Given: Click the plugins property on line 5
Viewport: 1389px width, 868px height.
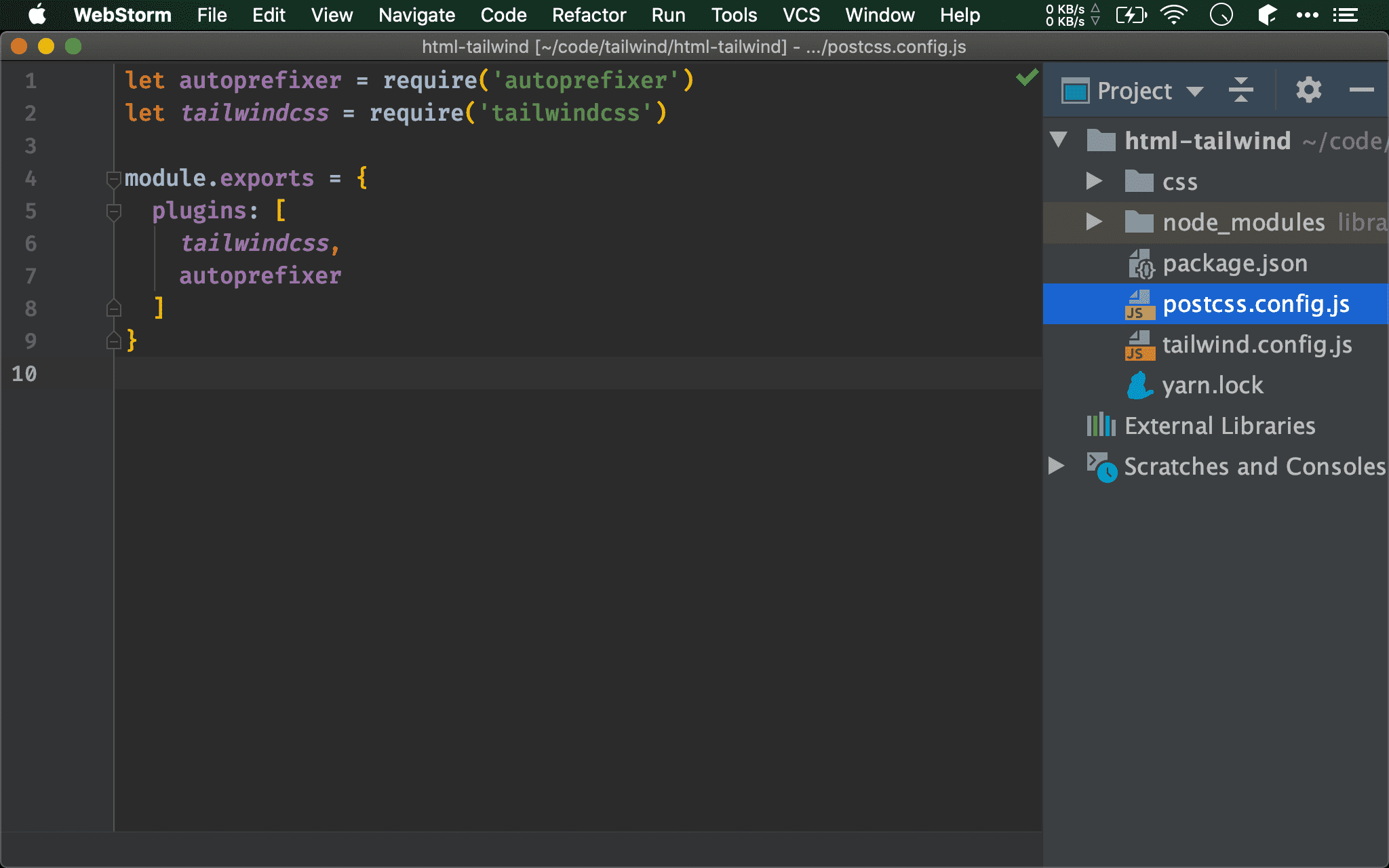Looking at the screenshot, I should pos(199,211).
